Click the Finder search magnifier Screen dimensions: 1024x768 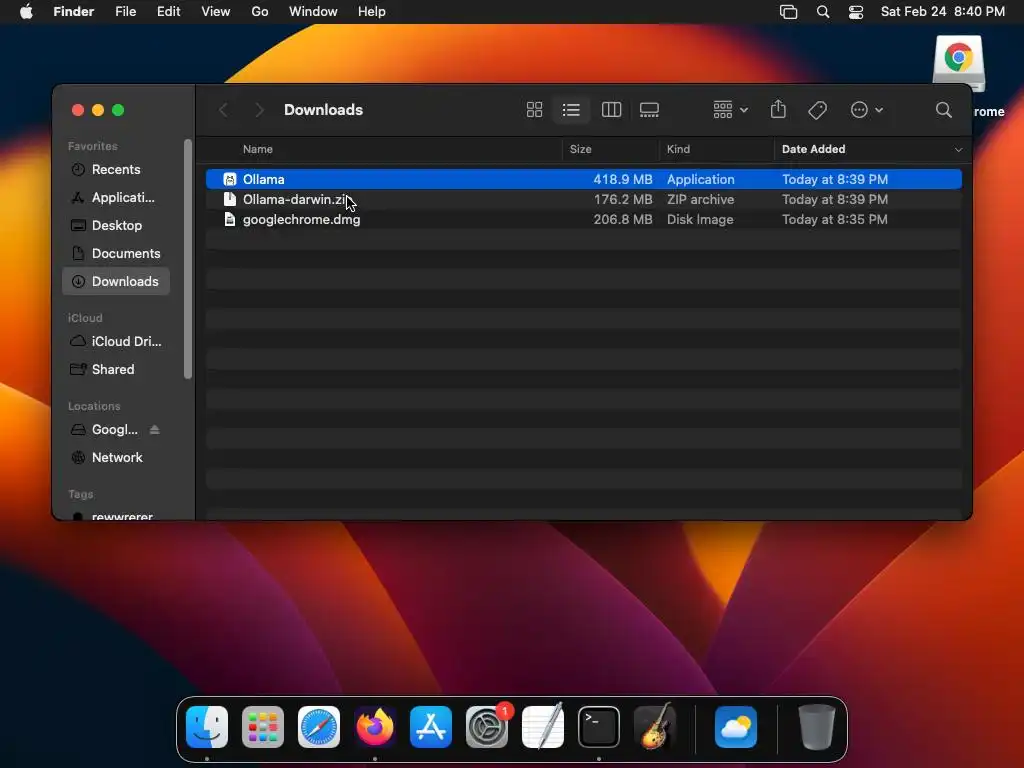click(943, 110)
